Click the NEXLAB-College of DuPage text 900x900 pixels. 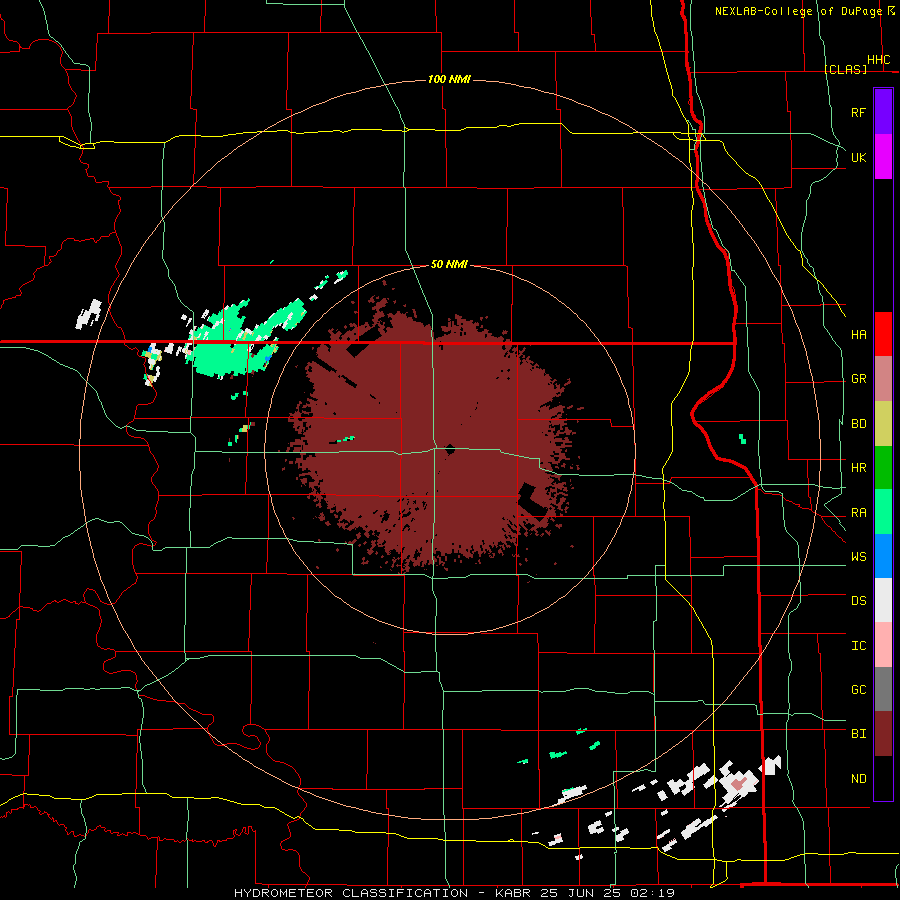[799, 11]
